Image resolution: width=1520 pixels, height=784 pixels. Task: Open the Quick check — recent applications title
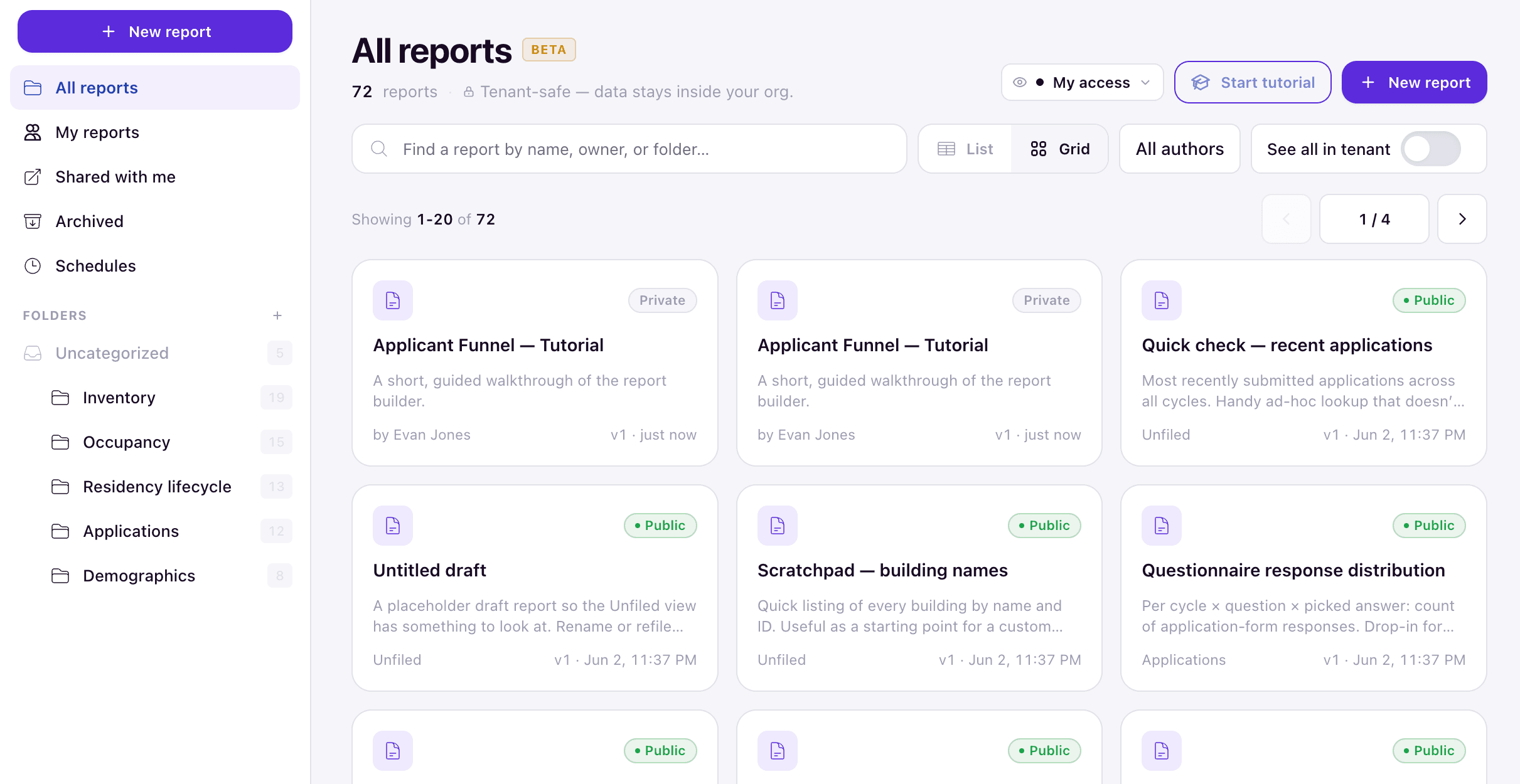click(1287, 345)
